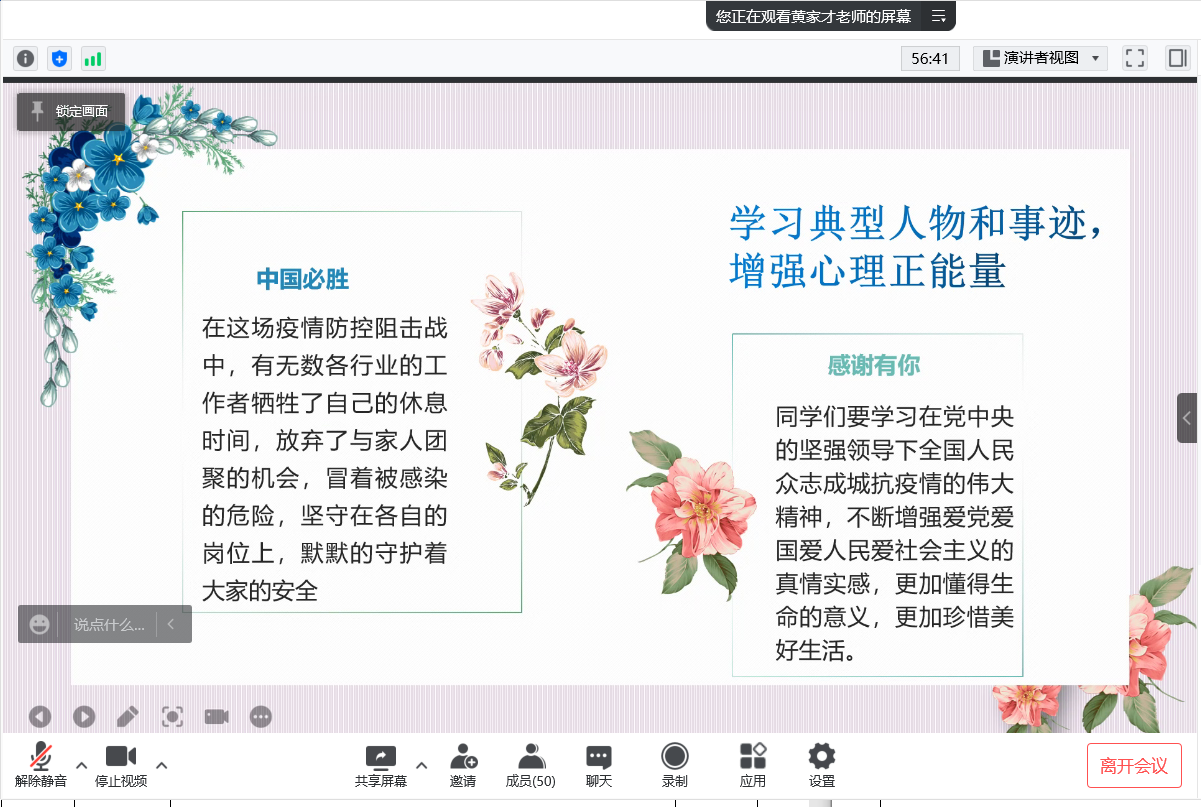Open the 演讲者视图 view dropdown
1201x807 pixels.
click(1040, 58)
